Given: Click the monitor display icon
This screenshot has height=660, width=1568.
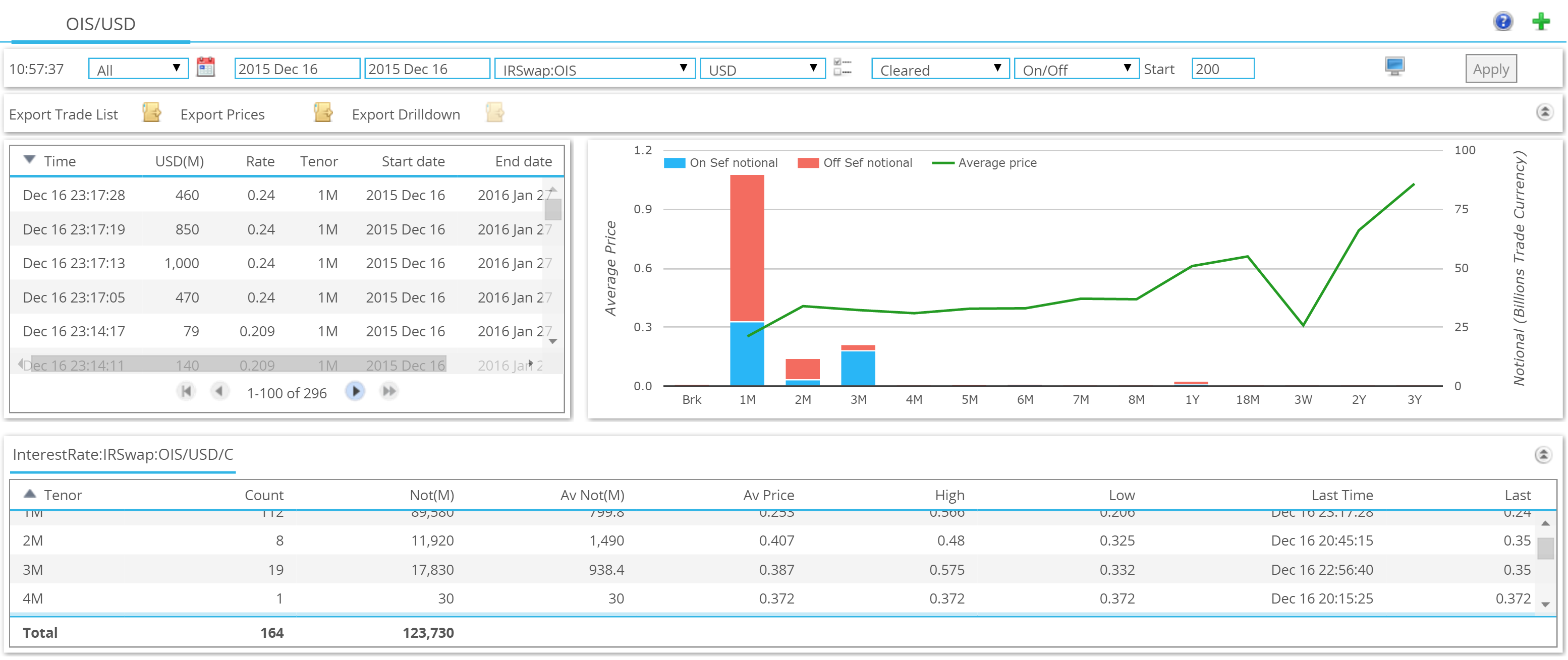Looking at the screenshot, I should (x=1394, y=67).
